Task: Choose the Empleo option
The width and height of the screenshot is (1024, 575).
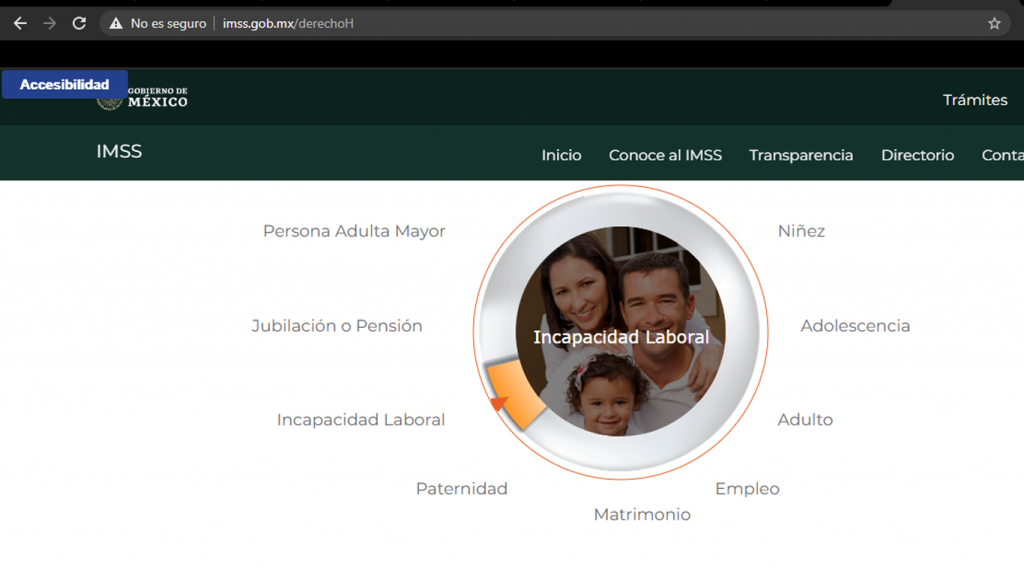Action: [x=747, y=489]
